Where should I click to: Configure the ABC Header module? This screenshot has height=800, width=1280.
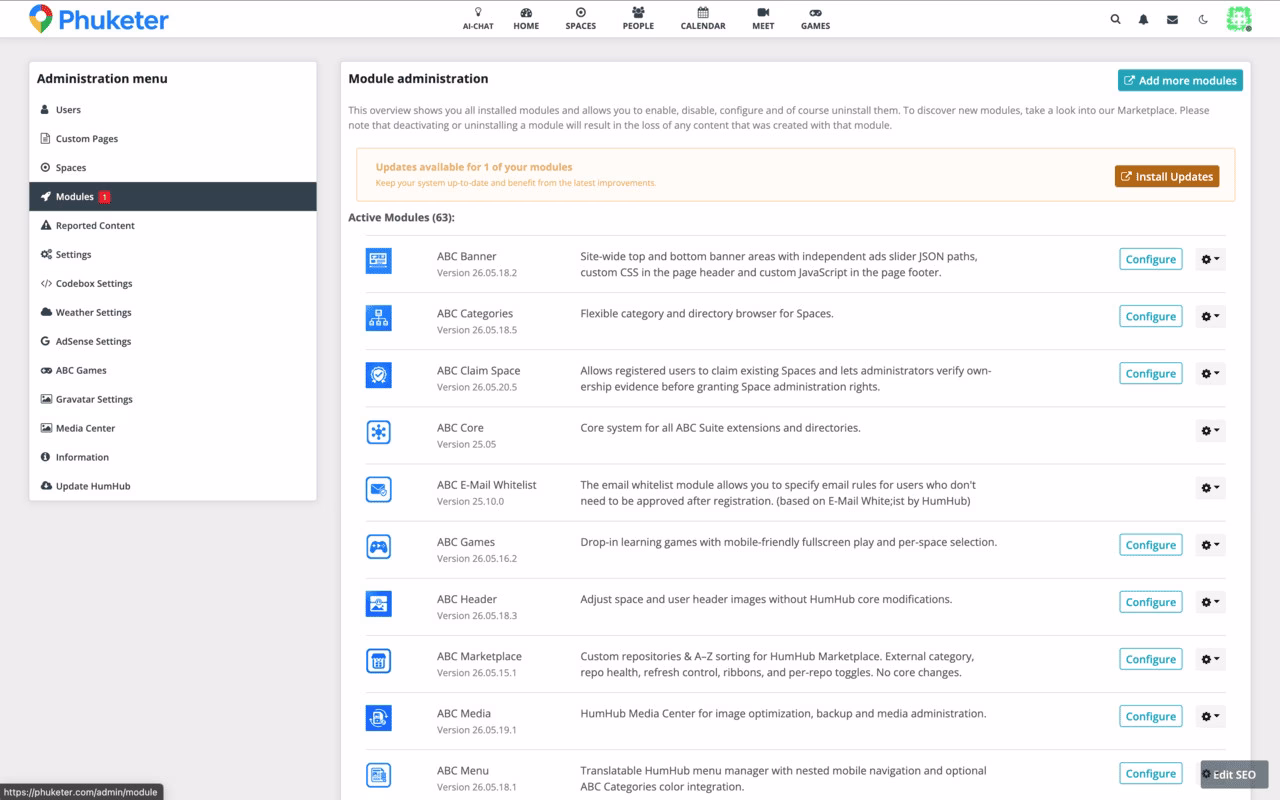coord(1150,603)
